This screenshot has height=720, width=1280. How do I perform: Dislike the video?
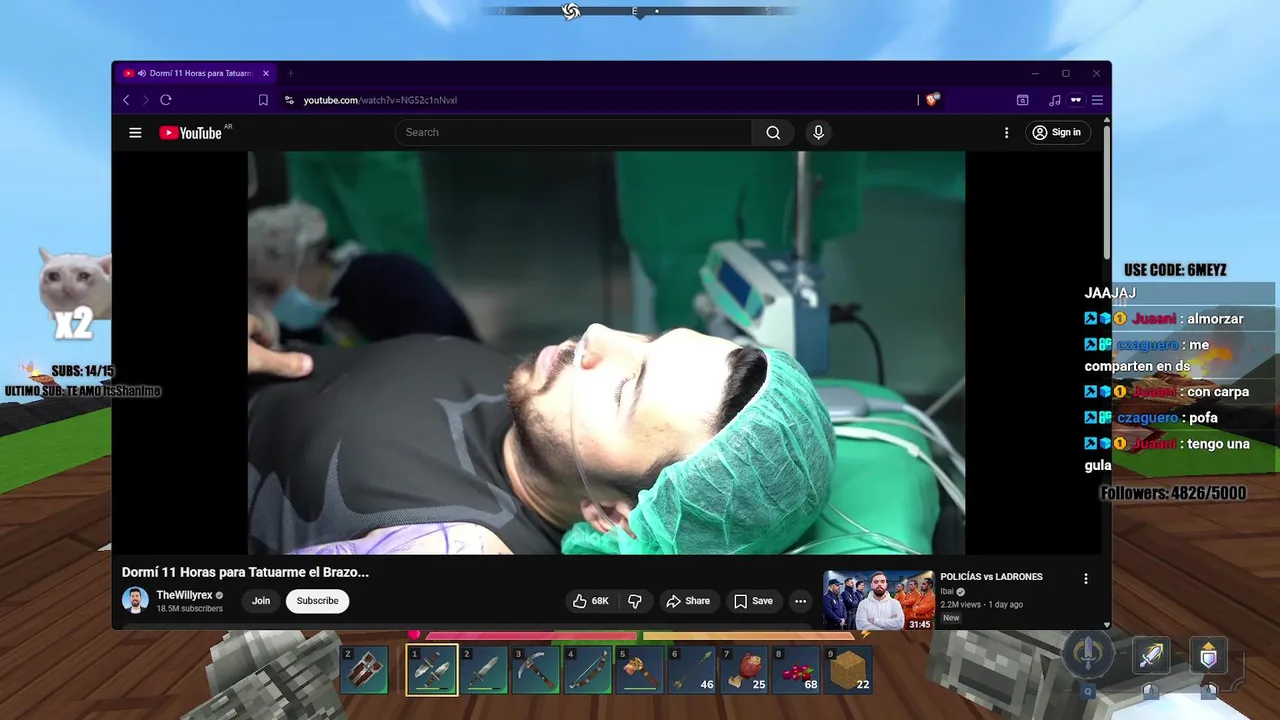click(635, 601)
